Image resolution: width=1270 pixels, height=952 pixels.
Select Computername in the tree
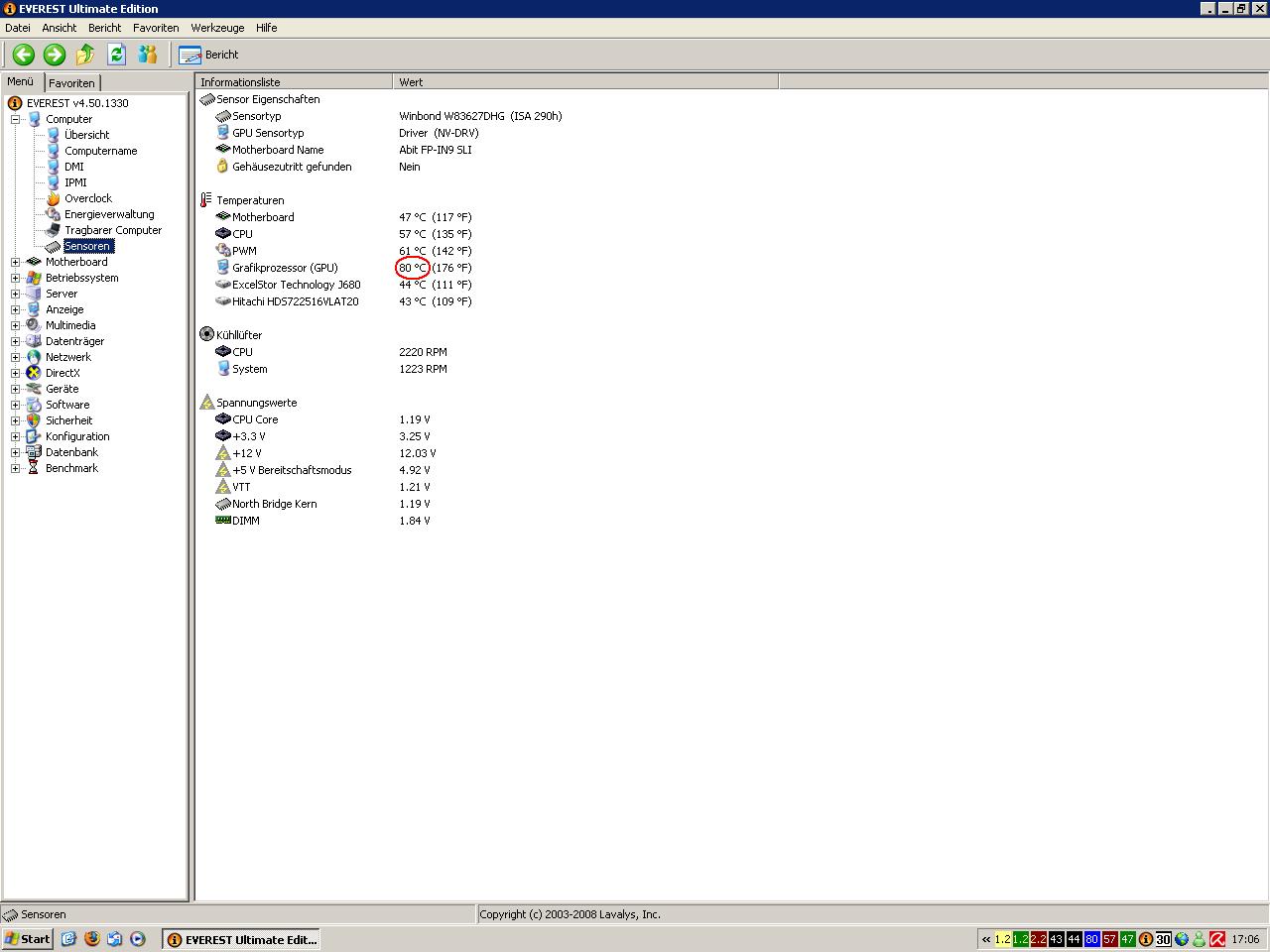click(100, 151)
